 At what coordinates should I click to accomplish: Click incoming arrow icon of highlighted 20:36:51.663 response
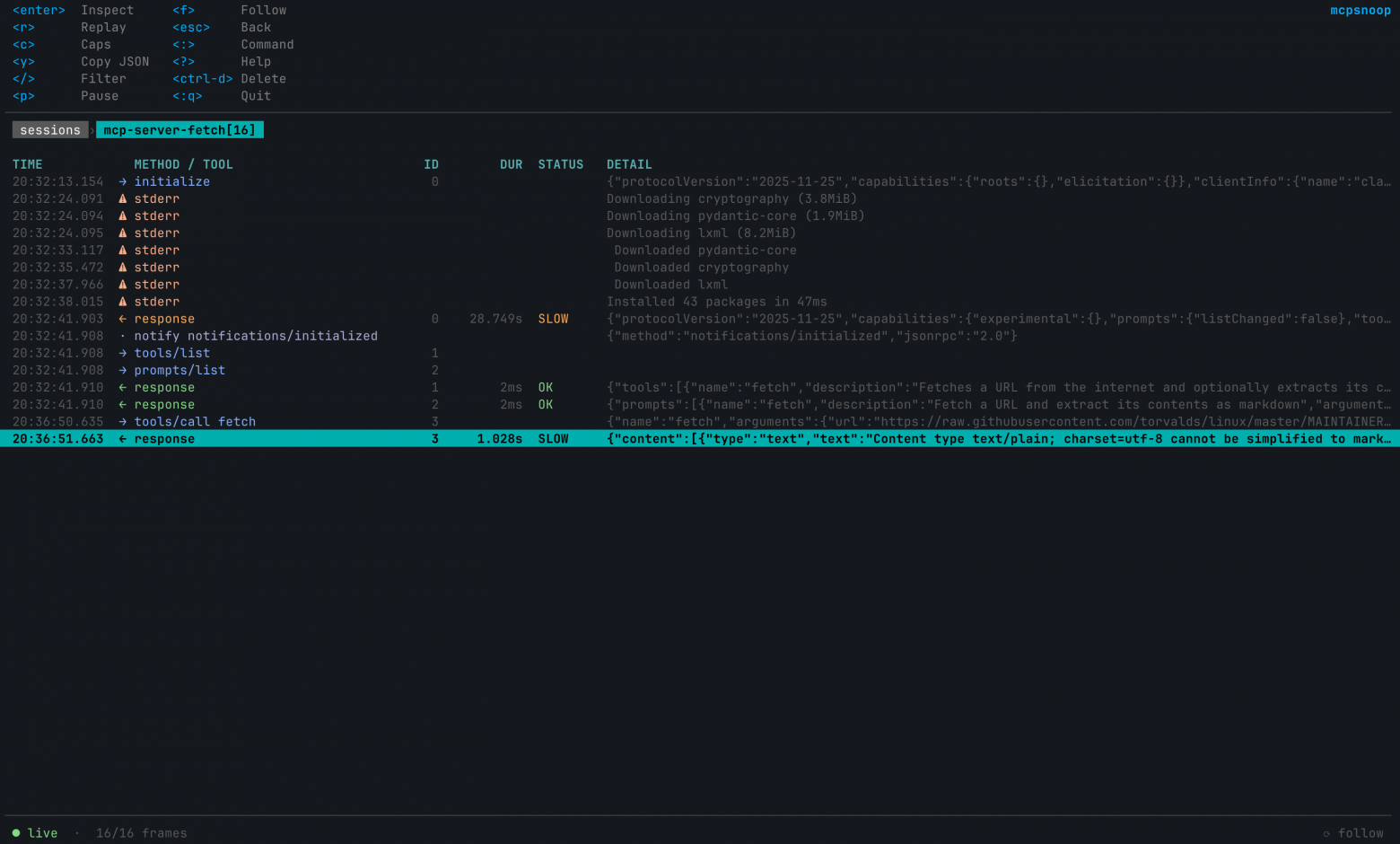coord(123,439)
